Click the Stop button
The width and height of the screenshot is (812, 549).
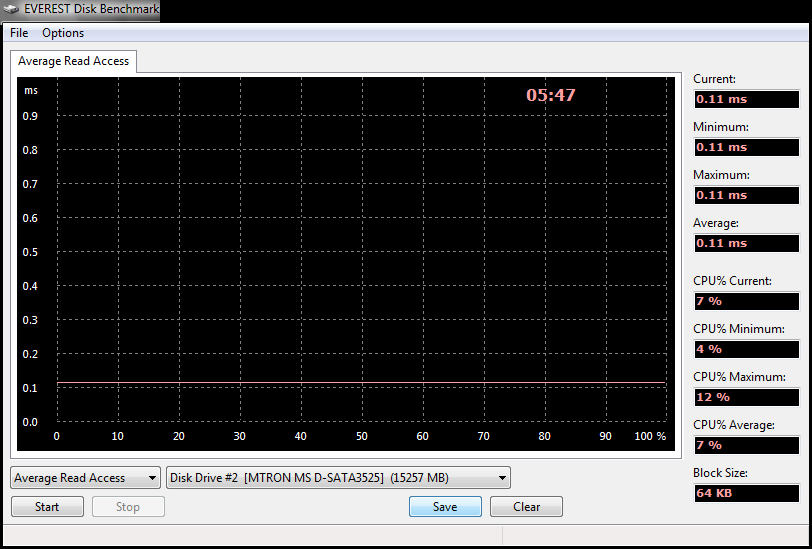pyautogui.click(x=128, y=507)
